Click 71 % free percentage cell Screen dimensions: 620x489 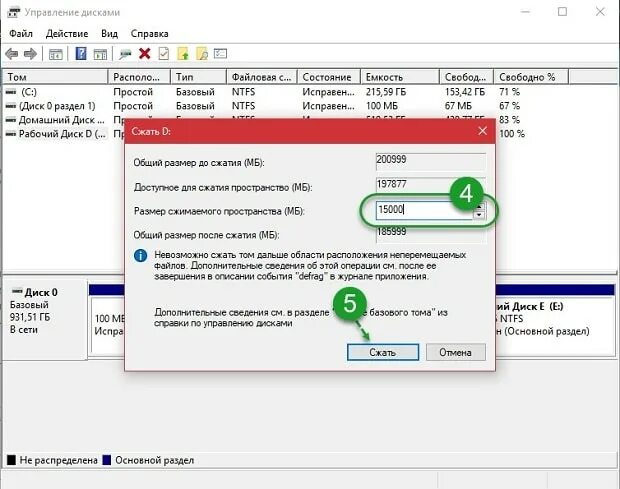tap(509, 92)
